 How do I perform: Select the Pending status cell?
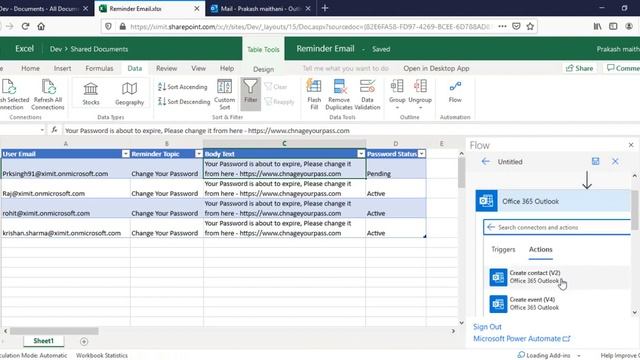[396, 169]
